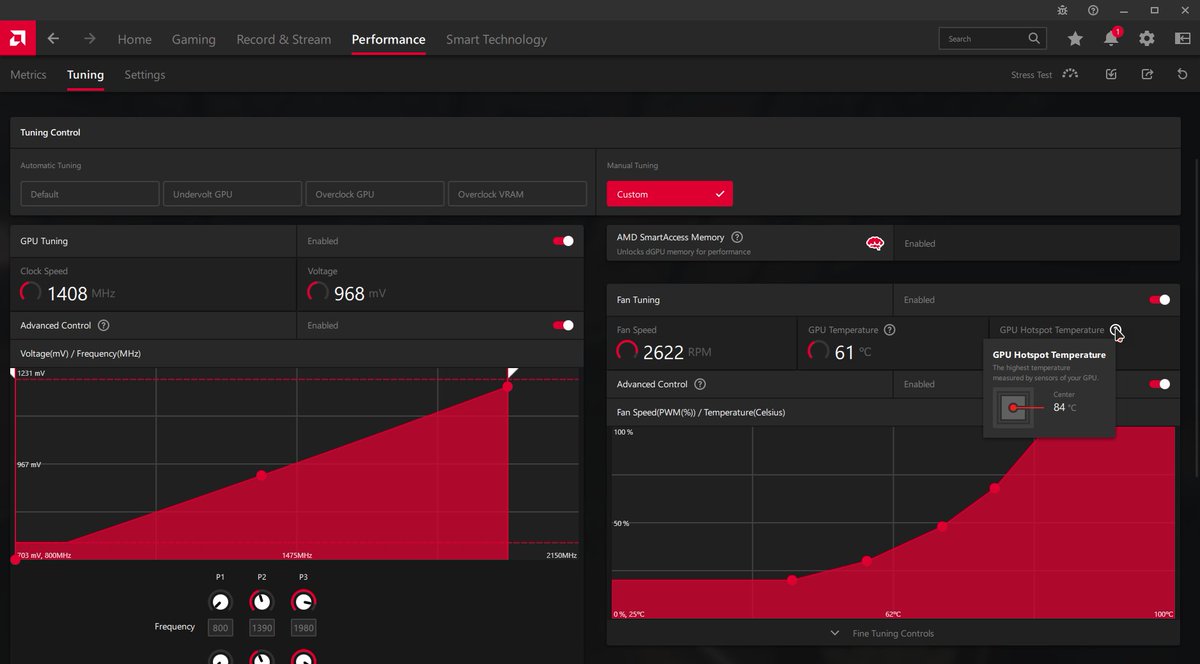Switch to the Metrics subtab
Image resolution: width=1200 pixels, height=664 pixels.
pos(28,75)
